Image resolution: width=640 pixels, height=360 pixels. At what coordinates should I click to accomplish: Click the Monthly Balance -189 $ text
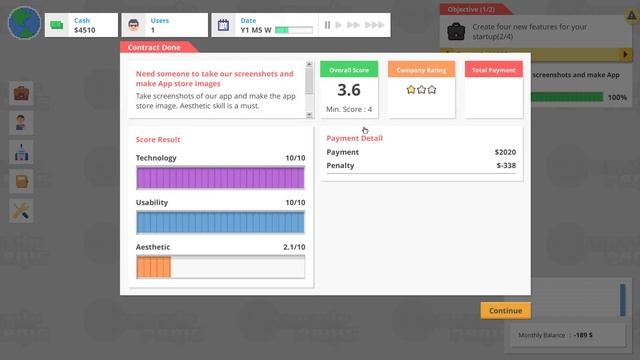pos(555,335)
